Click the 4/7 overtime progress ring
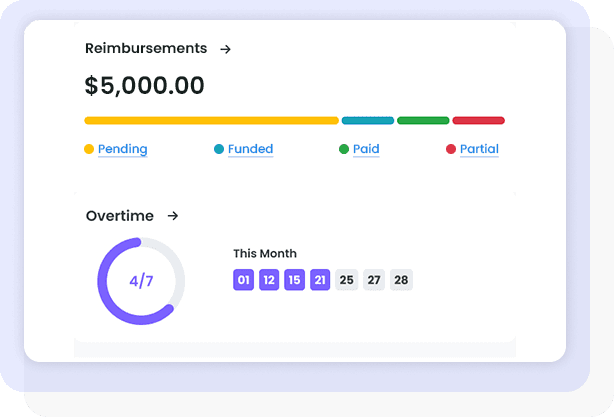The height and width of the screenshot is (417, 614). (x=141, y=281)
